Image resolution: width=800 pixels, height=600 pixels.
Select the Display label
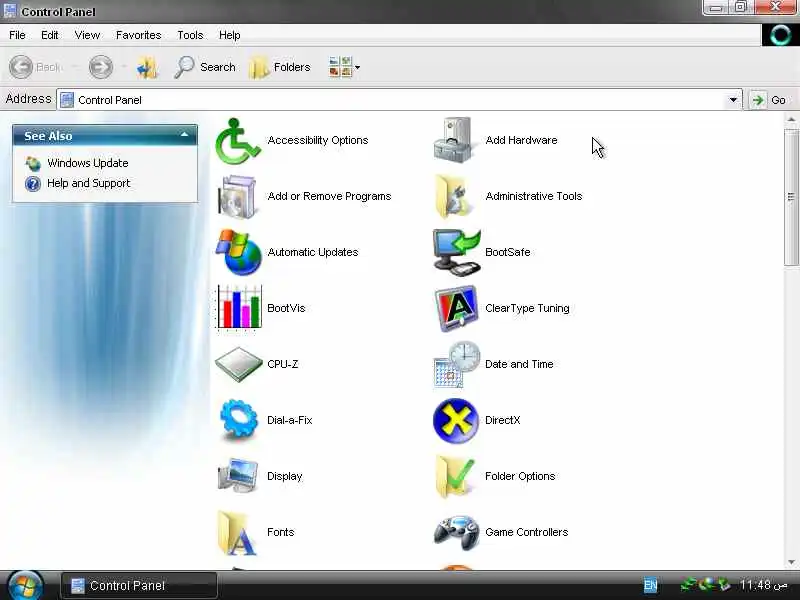coord(285,477)
